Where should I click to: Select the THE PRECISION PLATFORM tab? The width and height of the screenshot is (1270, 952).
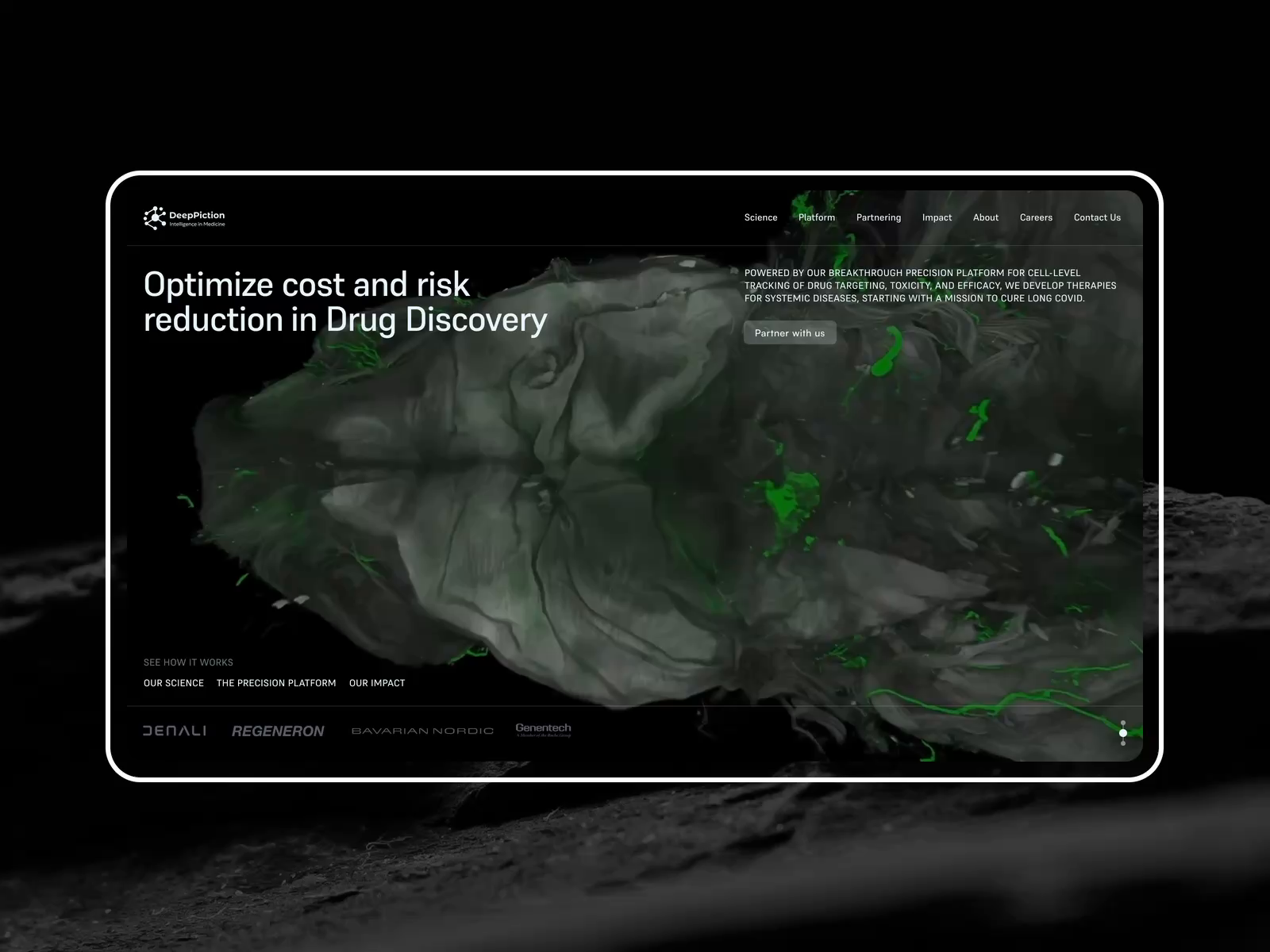pyautogui.click(x=276, y=683)
